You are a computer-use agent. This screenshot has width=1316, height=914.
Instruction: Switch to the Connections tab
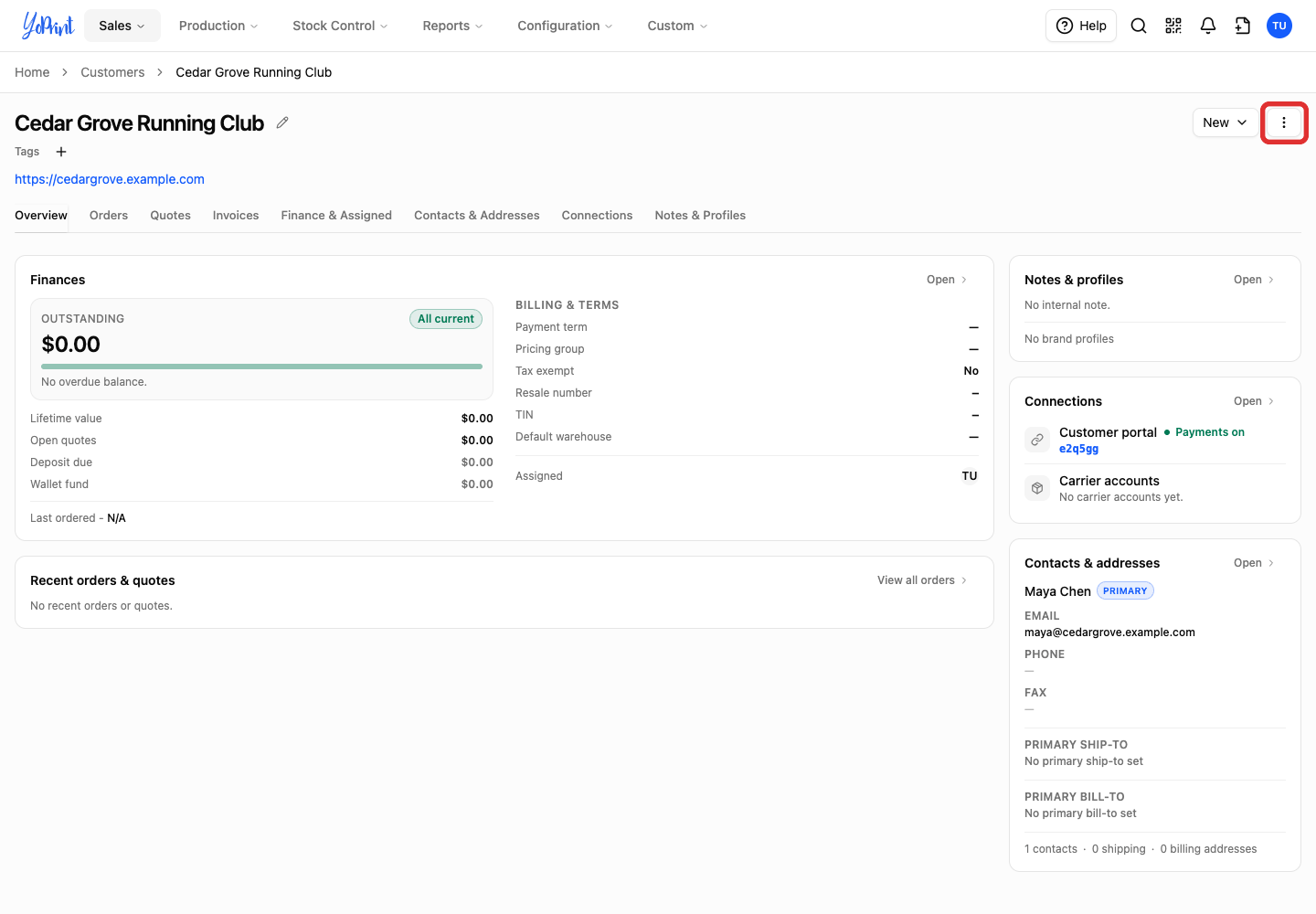tap(597, 215)
